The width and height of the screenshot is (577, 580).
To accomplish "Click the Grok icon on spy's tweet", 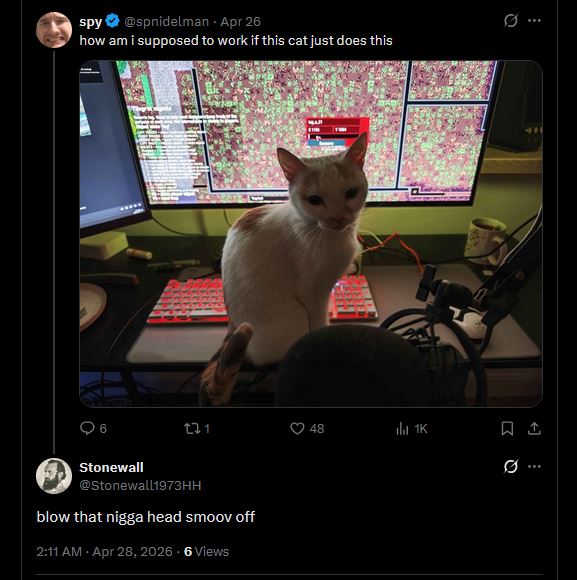I will (x=511, y=20).
